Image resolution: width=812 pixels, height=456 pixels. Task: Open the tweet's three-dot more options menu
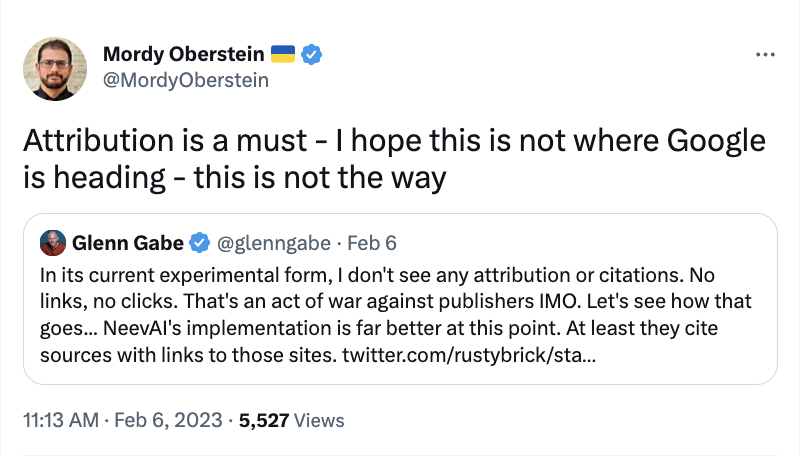(x=764, y=54)
